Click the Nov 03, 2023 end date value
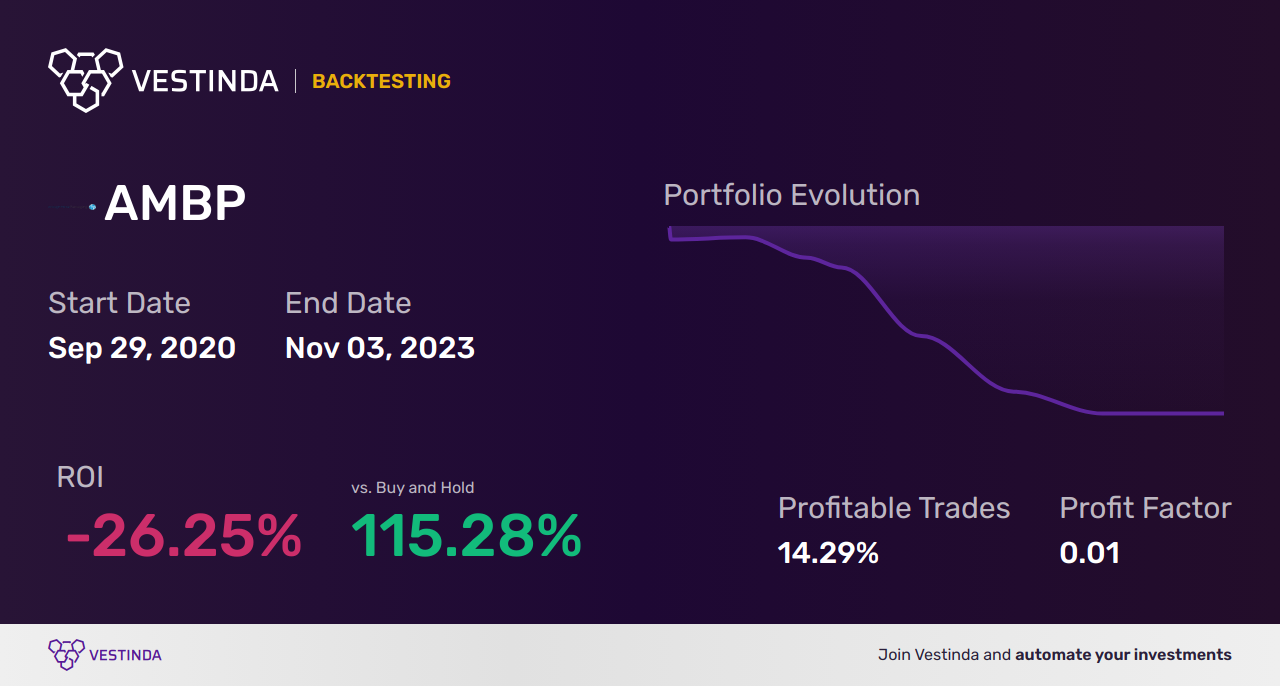Image resolution: width=1280 pixels, height=686 pixels. coord(380,348)
